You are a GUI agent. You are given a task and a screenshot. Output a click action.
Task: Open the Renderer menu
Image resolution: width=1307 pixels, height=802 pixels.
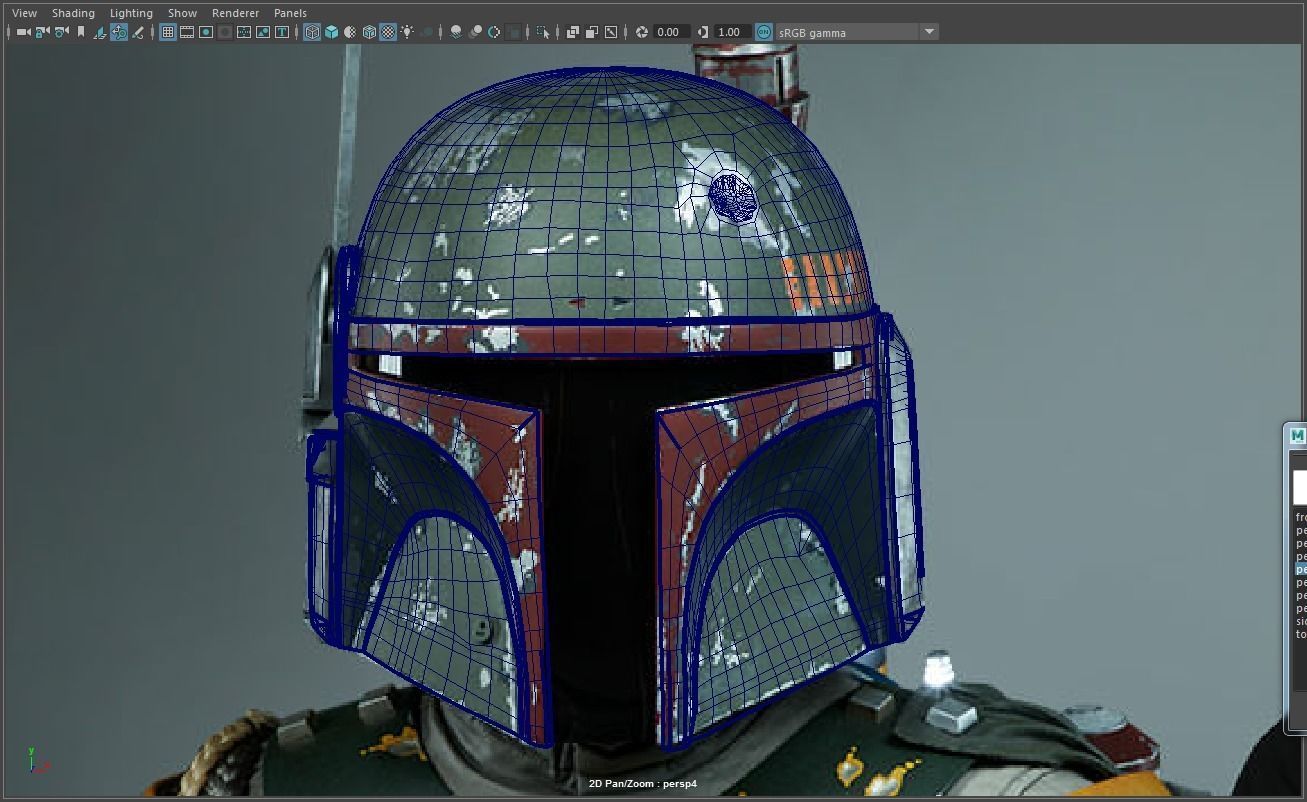[x=235, y=13]
